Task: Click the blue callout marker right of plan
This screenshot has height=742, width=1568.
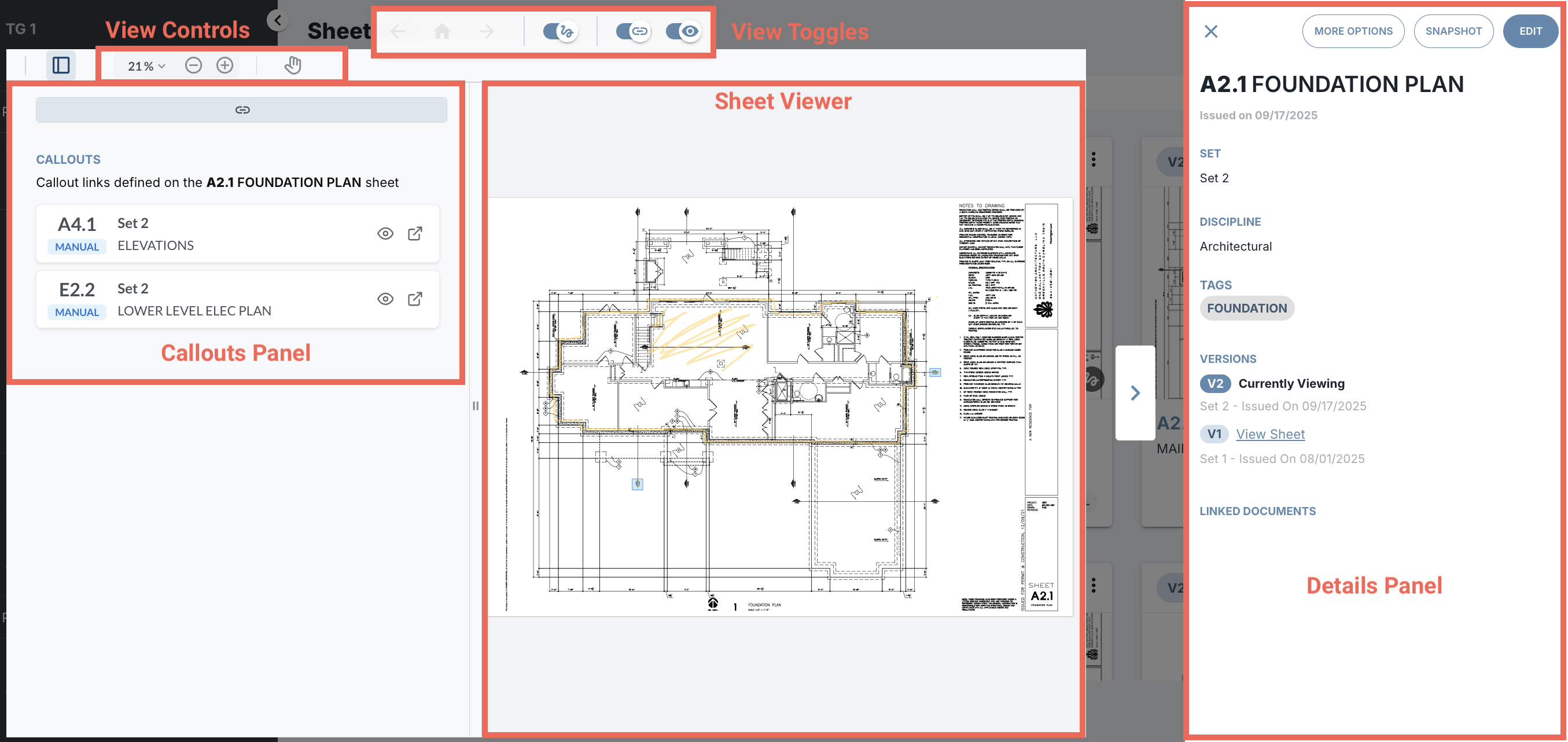Action: 935,372
